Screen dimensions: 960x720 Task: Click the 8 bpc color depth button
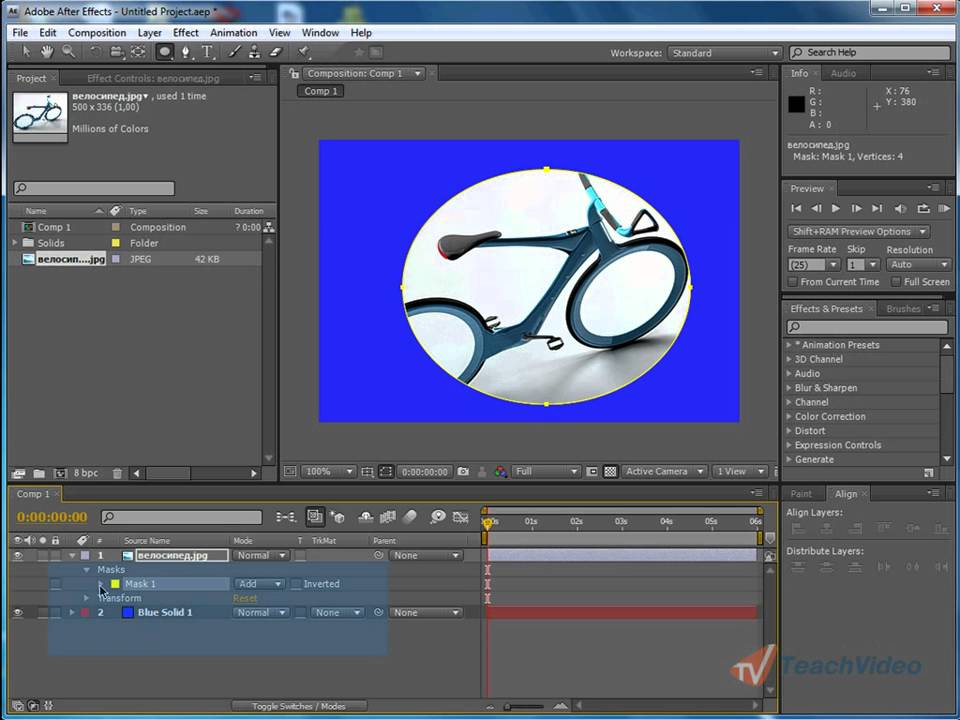86,473
